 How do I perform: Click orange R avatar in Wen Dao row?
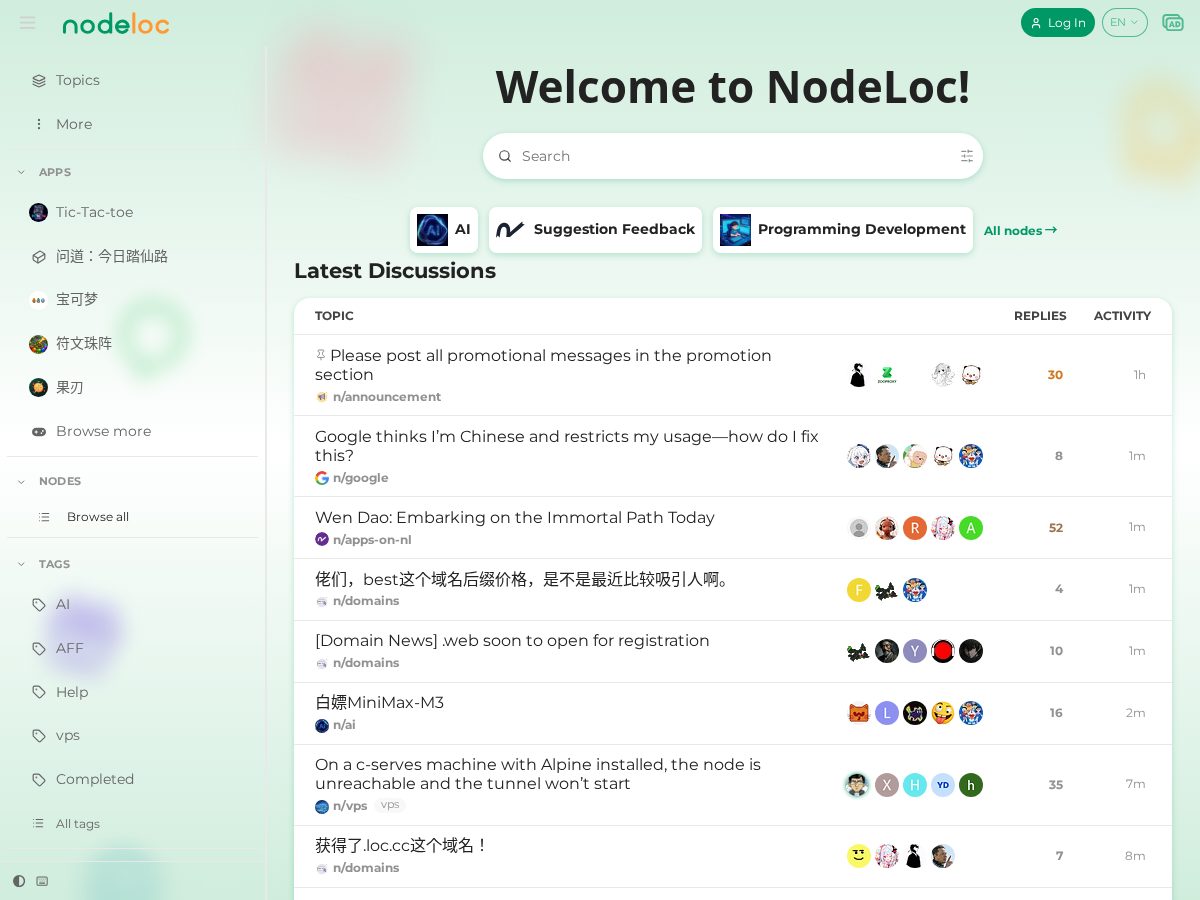point(915,528)
